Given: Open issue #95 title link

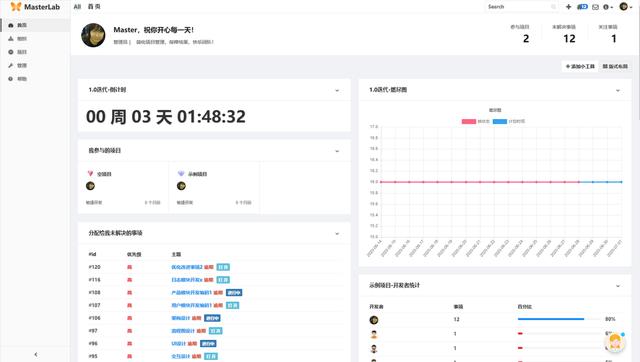Looking at the screenshot, I should 180,356.
